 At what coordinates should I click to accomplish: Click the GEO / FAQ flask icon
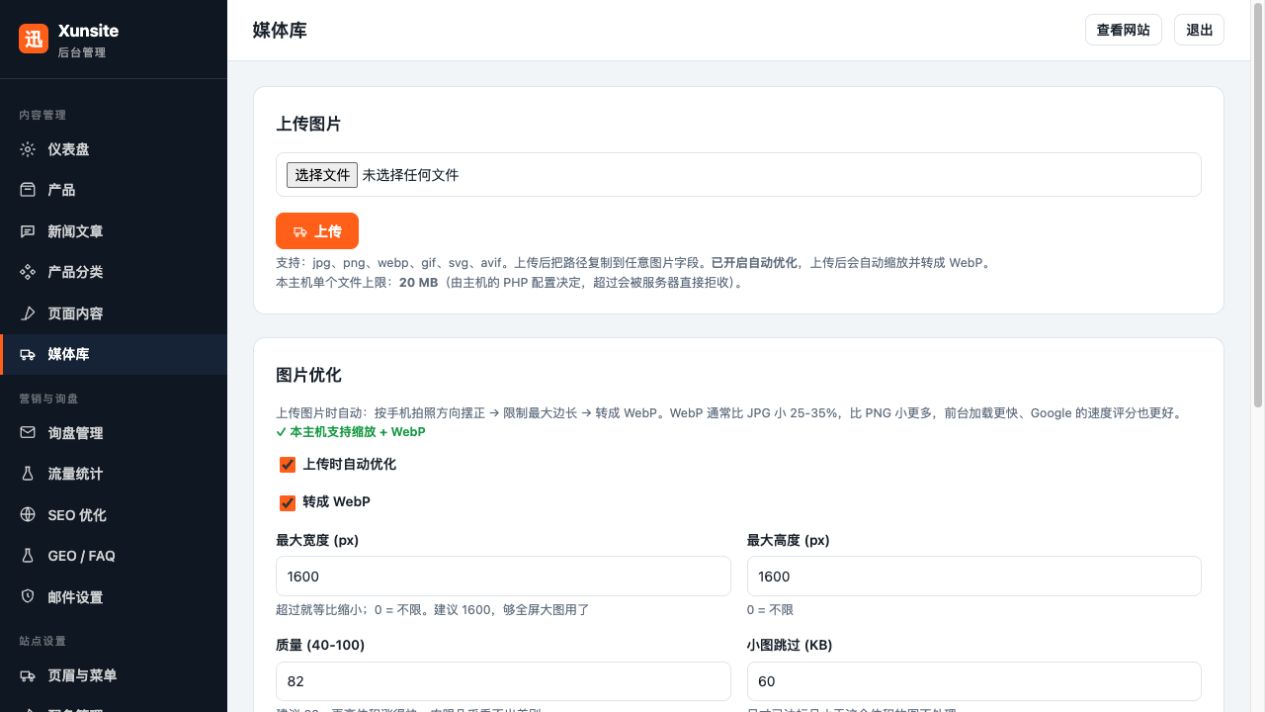[x=28, y=556]
